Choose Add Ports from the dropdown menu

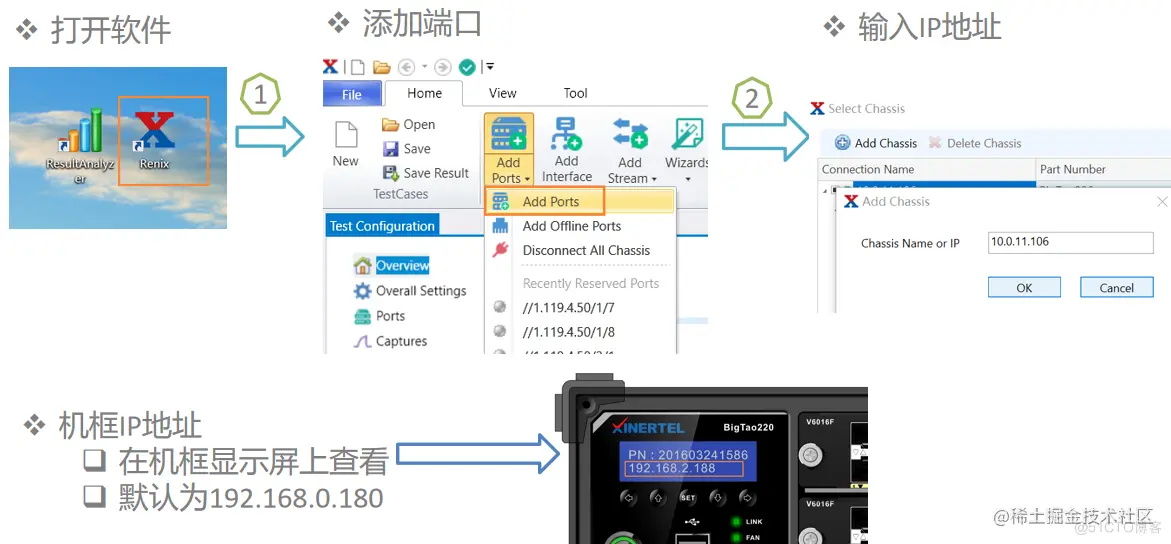(580, 202)
